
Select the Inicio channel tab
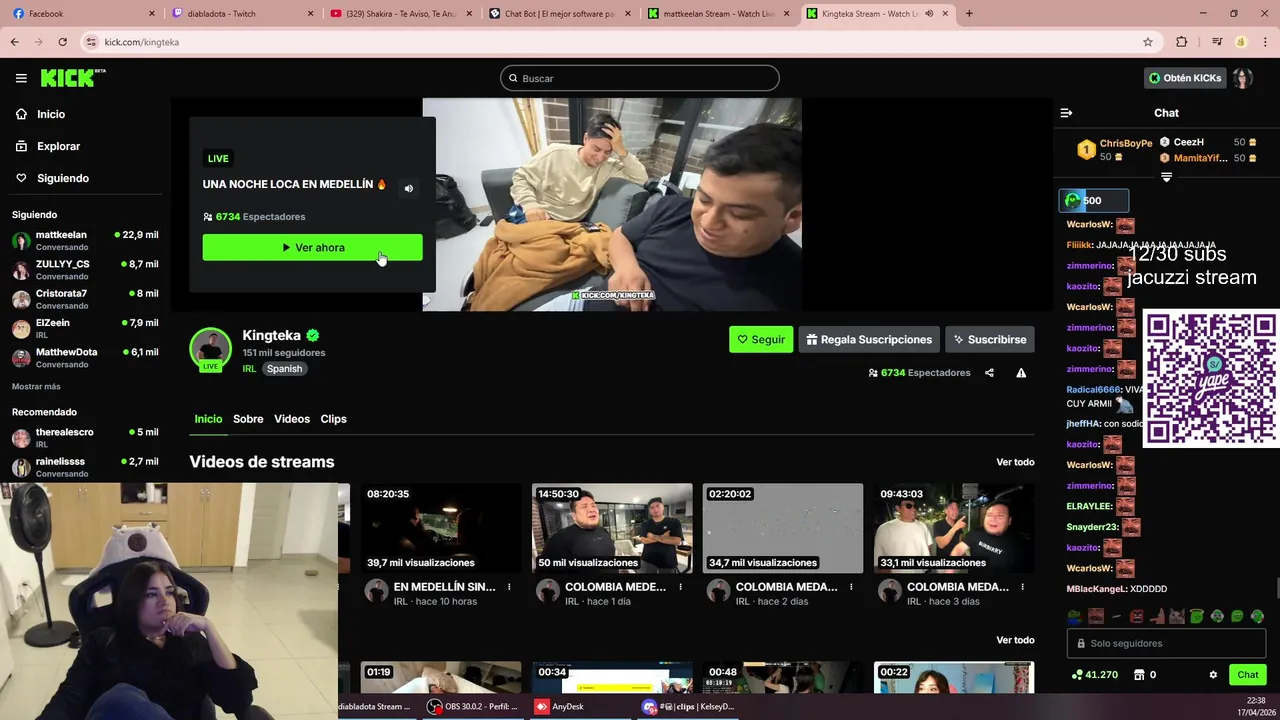tap(208, 419)
